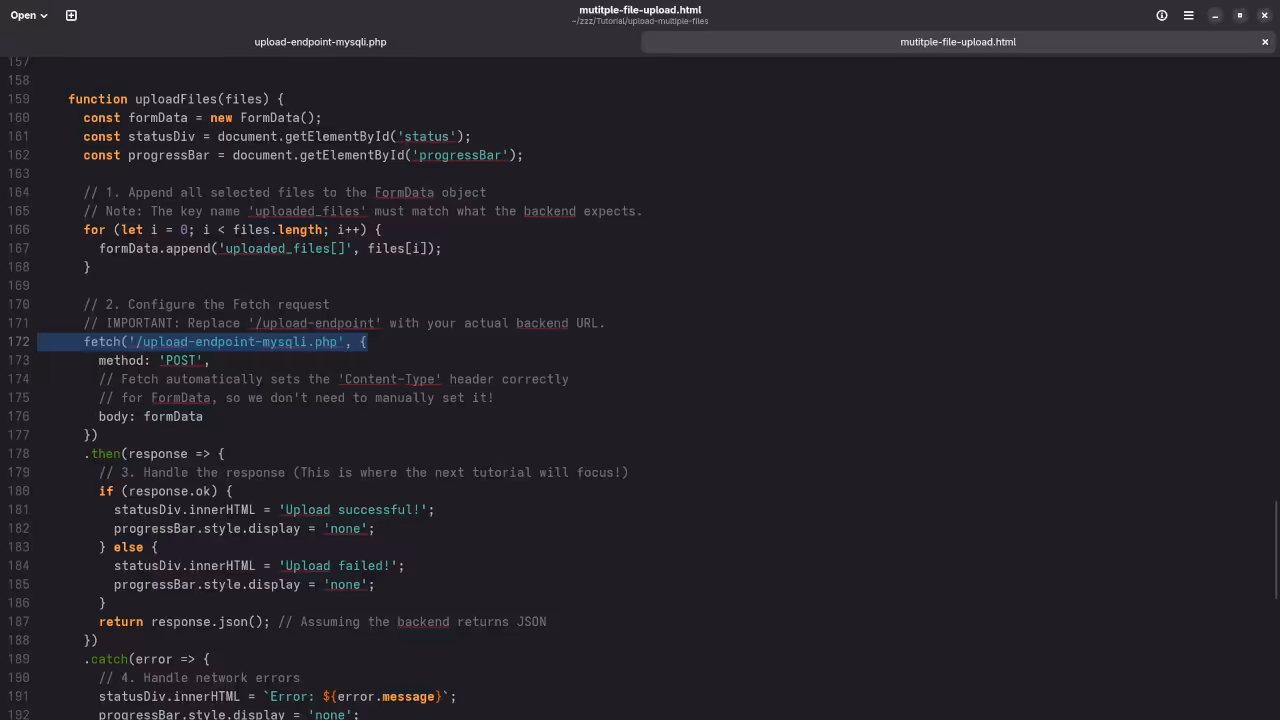Screen dimensions: 1280x720
Task: Place cursor on the .catch keyword
Action: 108,659
